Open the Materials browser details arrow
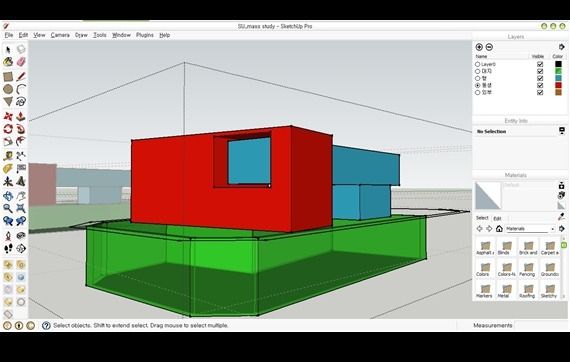Viewport: 570px width, 362px height. point(561,229)
